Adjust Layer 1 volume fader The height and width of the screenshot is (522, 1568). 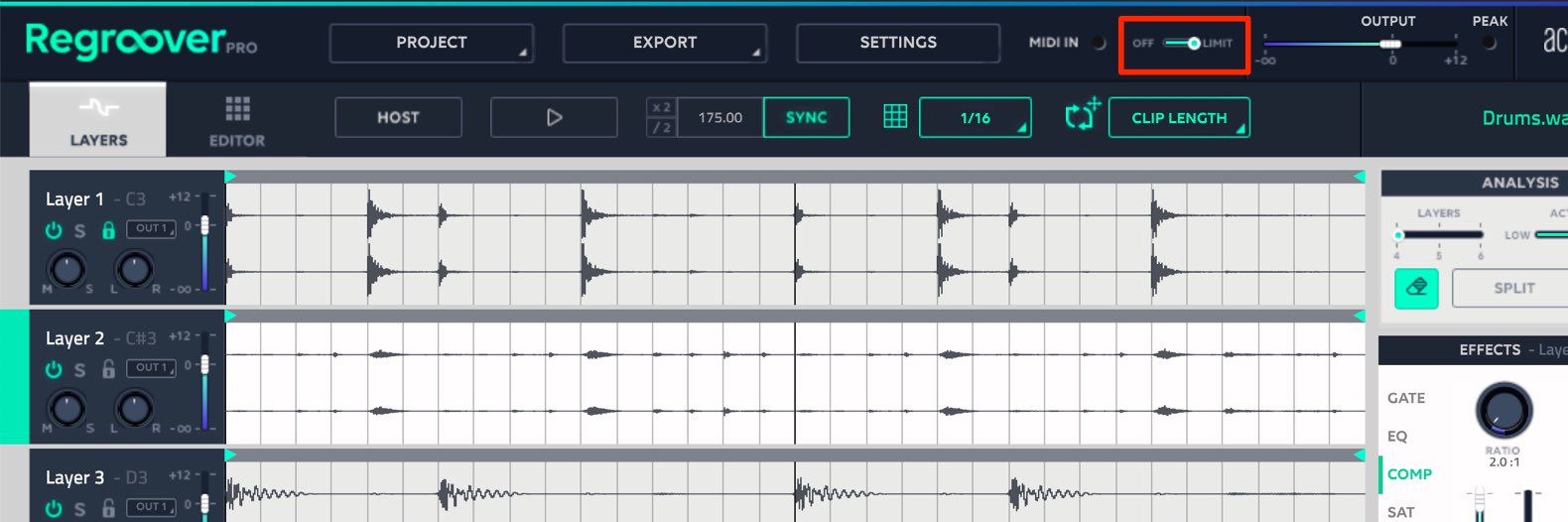[205, 225]
